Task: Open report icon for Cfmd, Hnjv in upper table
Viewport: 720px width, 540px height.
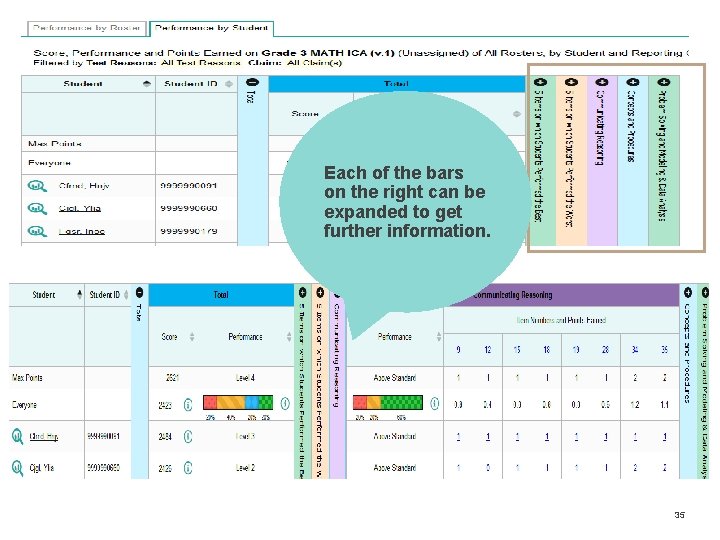Action: 37,186
